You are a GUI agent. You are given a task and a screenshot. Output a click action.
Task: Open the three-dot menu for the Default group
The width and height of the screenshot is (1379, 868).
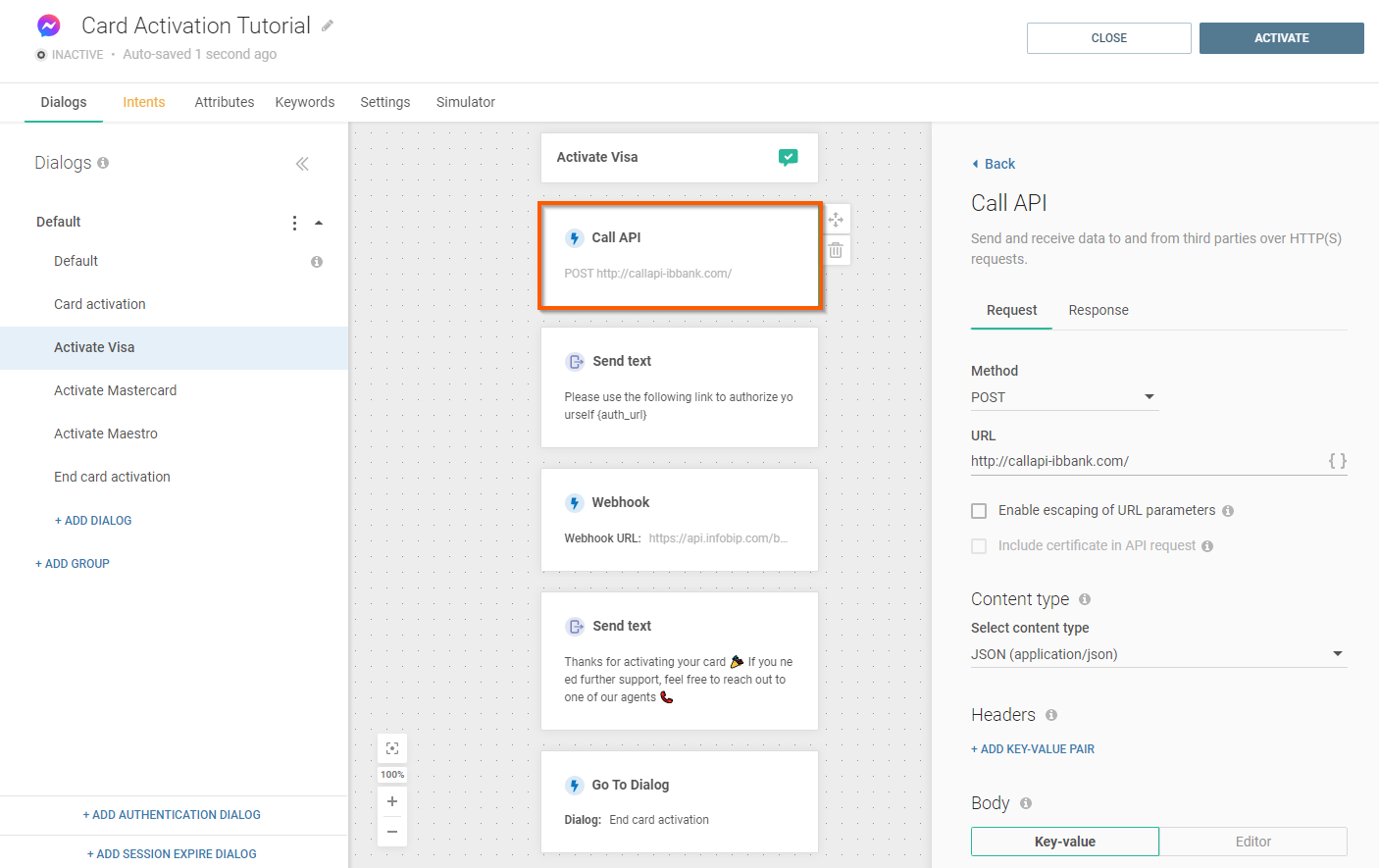[294, 223]
